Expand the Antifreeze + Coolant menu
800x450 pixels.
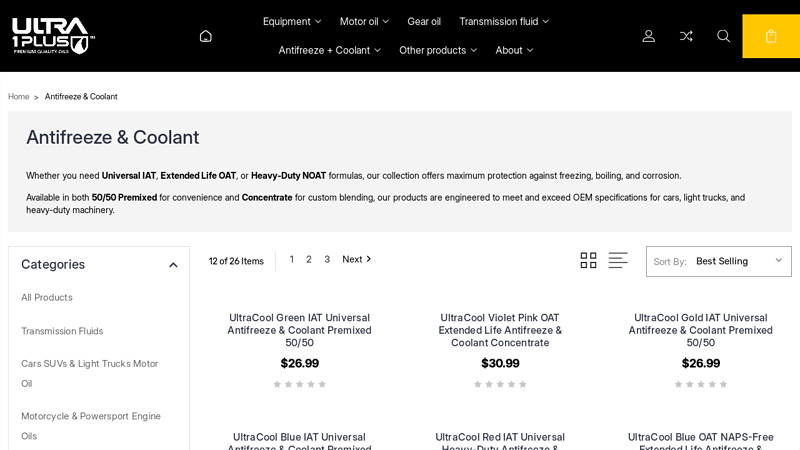coord(329,50)
